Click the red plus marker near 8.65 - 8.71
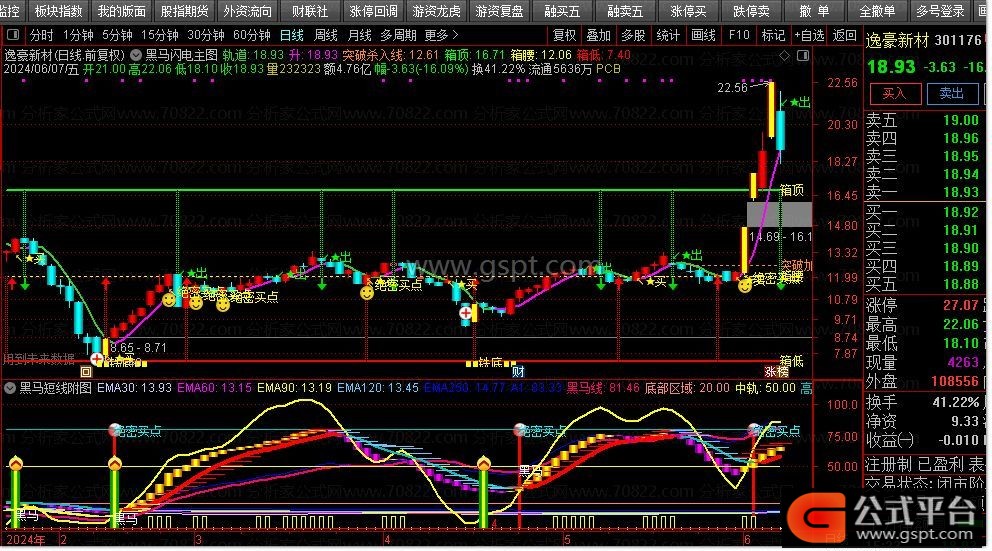Image resolution: width=992 pixels, height=551 pixels. click(96, 359)
